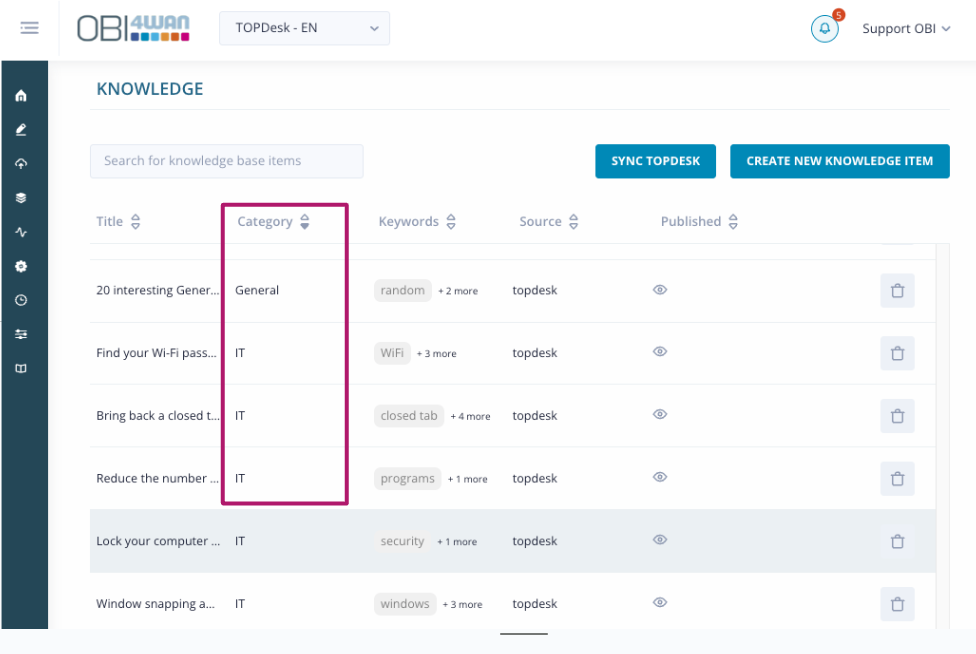Toggle published eye for Bring back closed tab
The image size is (976, 654).
click(x=660, y=414)
